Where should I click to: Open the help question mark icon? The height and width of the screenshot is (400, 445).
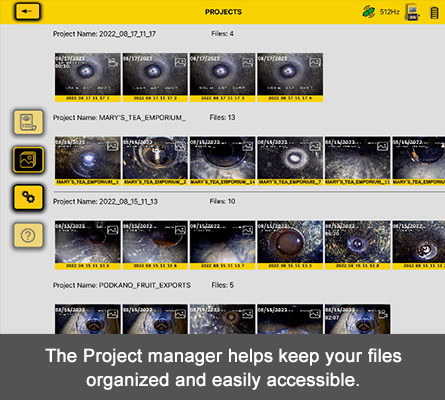coord(28,235)
